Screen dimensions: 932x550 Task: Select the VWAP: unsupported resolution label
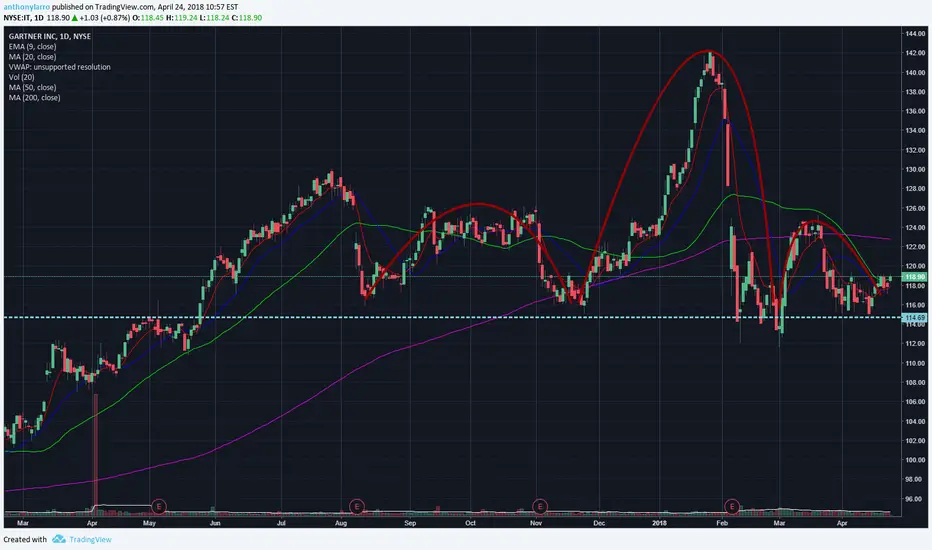pos(59,67)
